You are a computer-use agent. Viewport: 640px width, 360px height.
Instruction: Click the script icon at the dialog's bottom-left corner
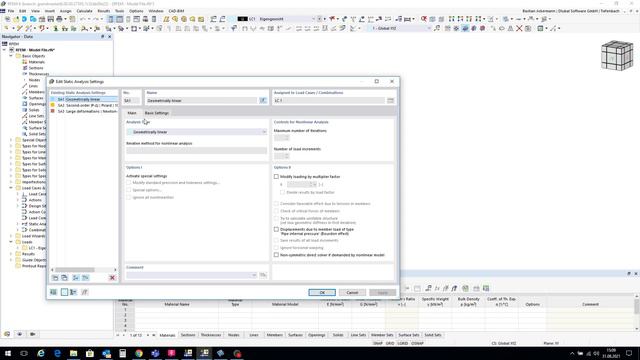pyautogui.click(x=84, y=292)
